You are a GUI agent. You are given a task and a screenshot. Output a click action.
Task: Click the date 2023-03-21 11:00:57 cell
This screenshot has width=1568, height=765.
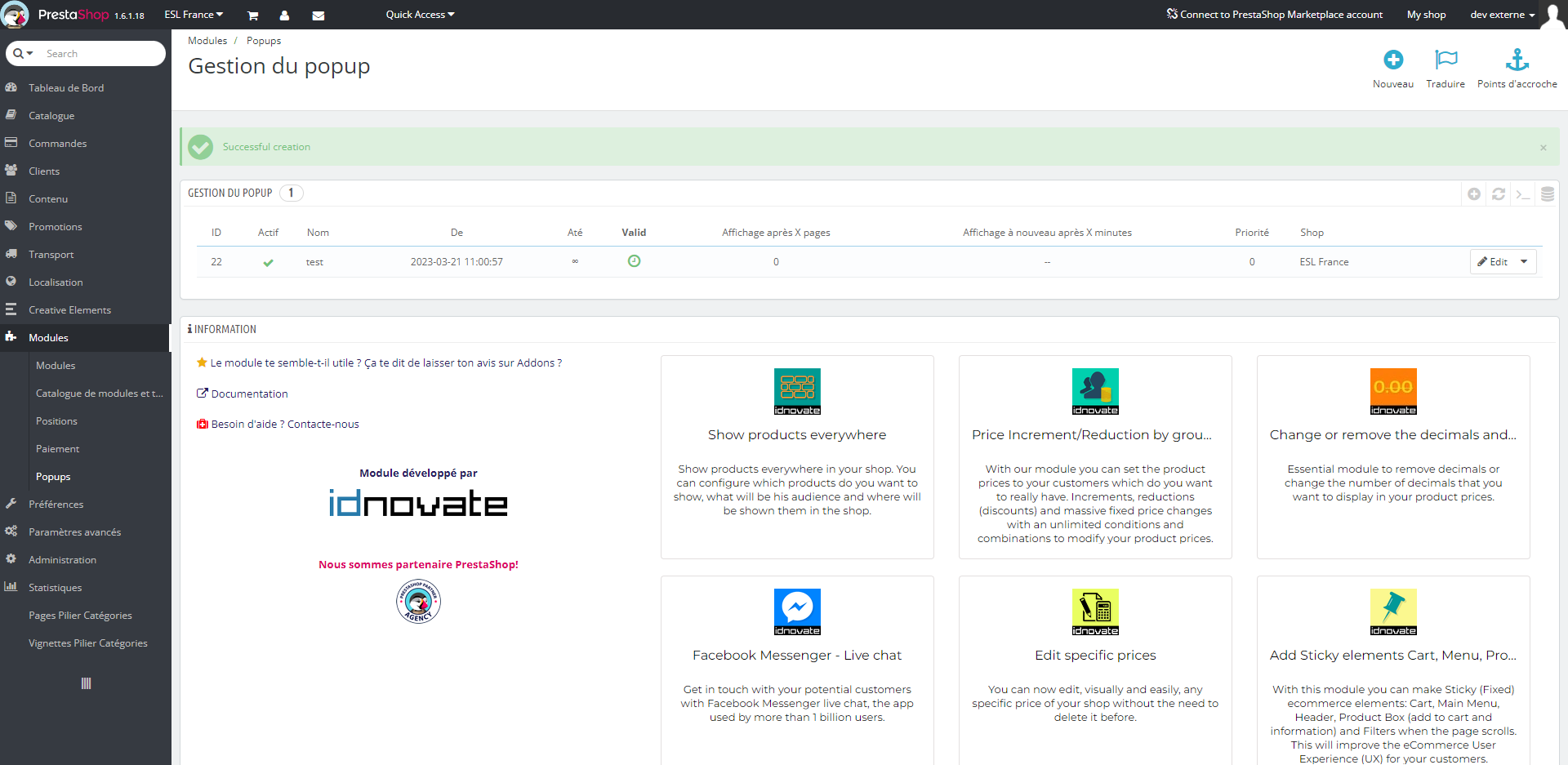[457, 262]
